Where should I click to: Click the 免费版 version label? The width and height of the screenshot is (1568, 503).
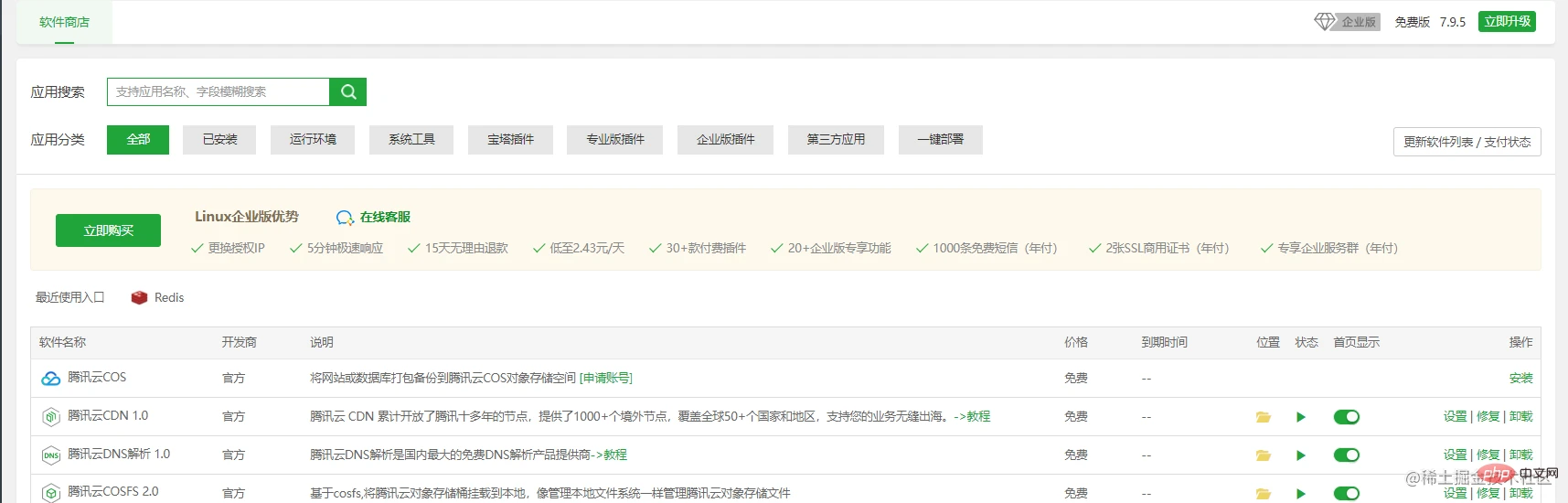1412,22
